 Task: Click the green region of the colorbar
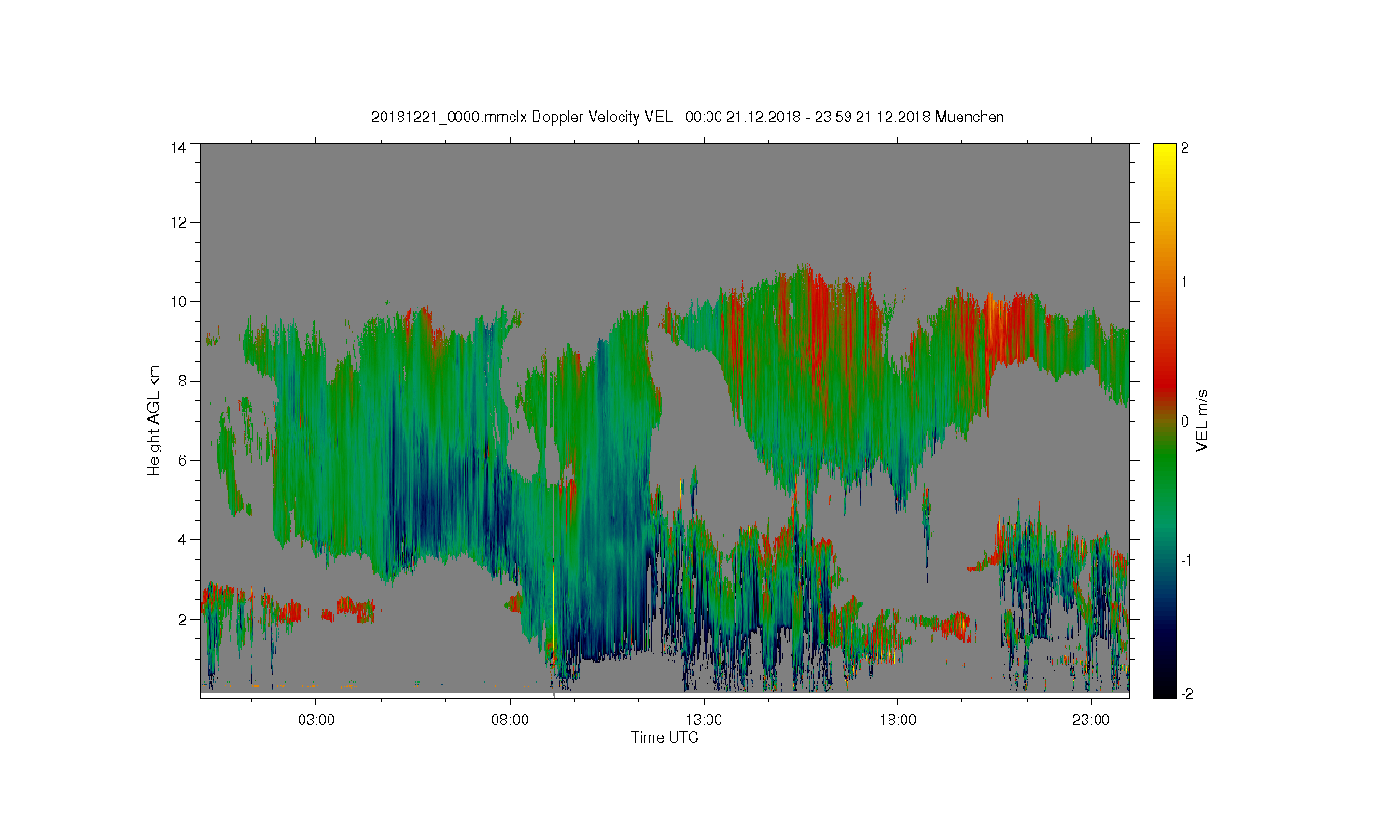click(1164, 467)
